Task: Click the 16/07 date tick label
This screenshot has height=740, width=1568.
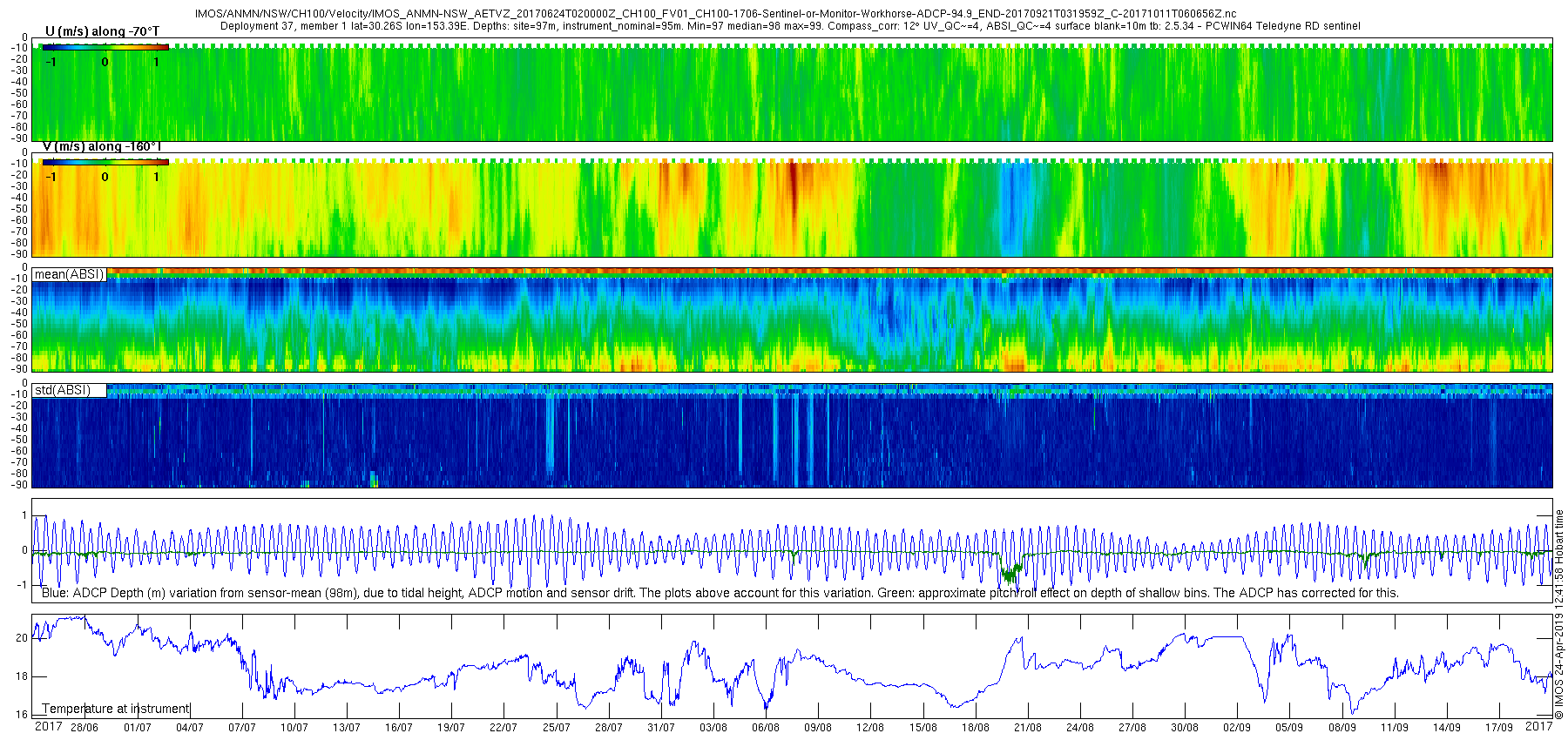Action: 398,728
